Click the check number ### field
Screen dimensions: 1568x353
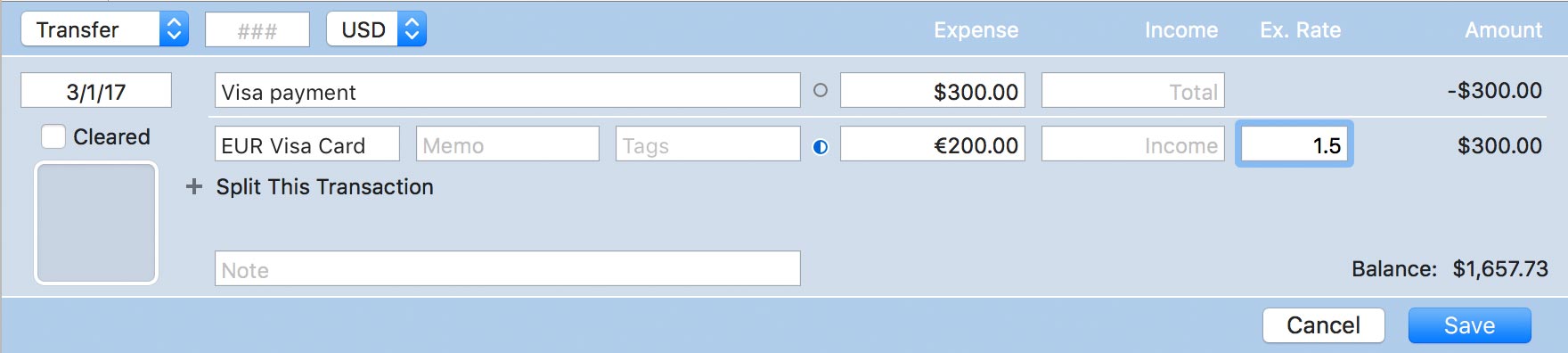[257, 29]
